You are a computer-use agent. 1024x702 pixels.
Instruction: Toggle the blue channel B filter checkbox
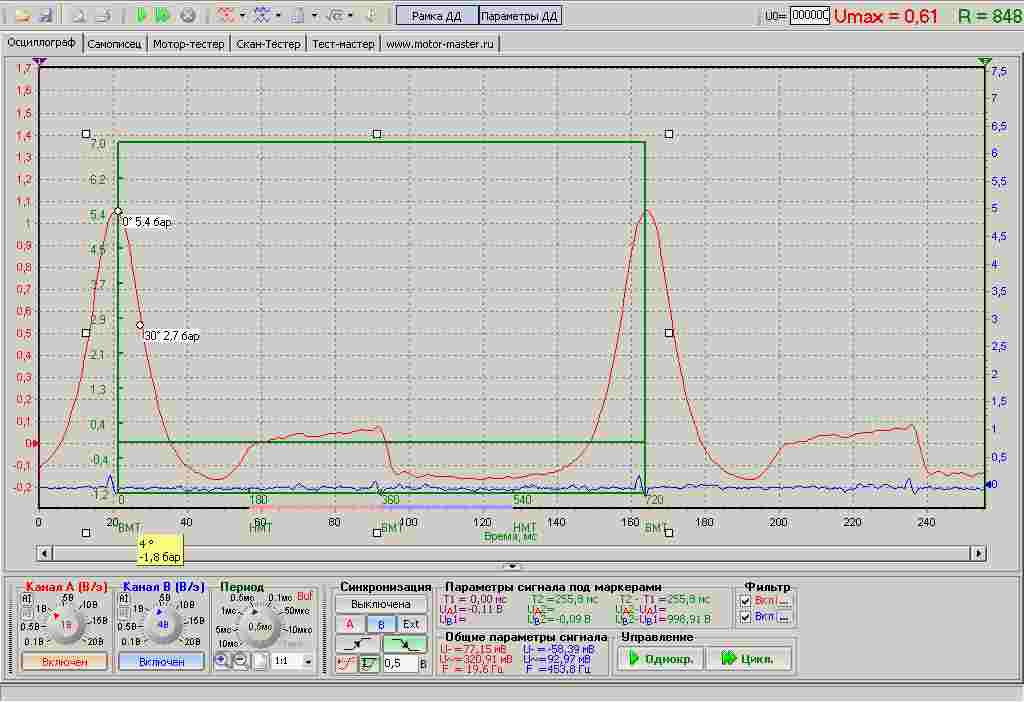(746, 617)
